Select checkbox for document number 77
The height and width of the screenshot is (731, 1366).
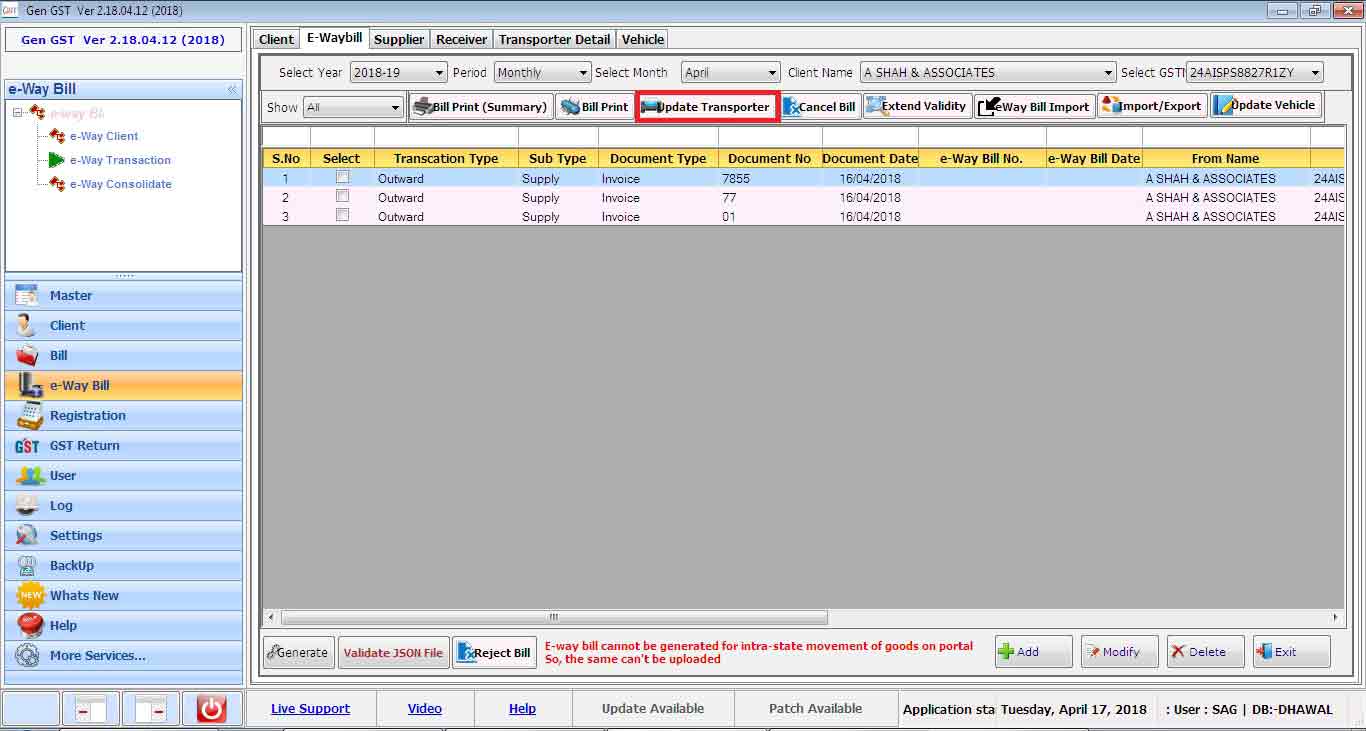342,197
